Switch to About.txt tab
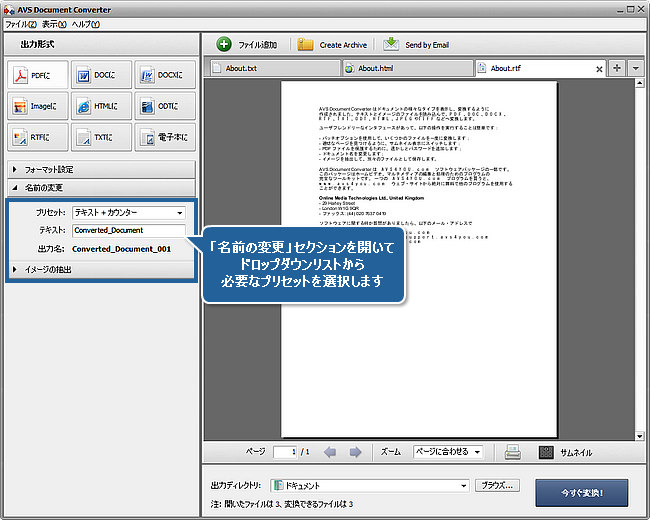The width and height of the screenshot is (650, 520). [273, 68]
